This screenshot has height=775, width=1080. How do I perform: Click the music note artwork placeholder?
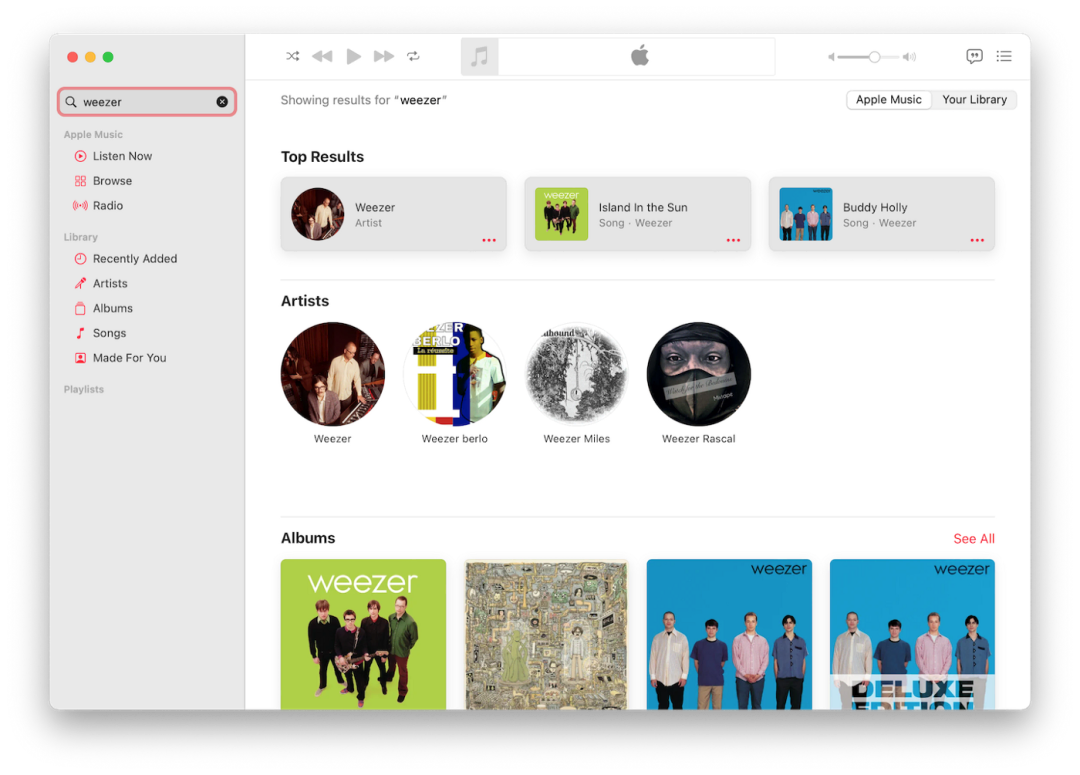coord(479,56)
